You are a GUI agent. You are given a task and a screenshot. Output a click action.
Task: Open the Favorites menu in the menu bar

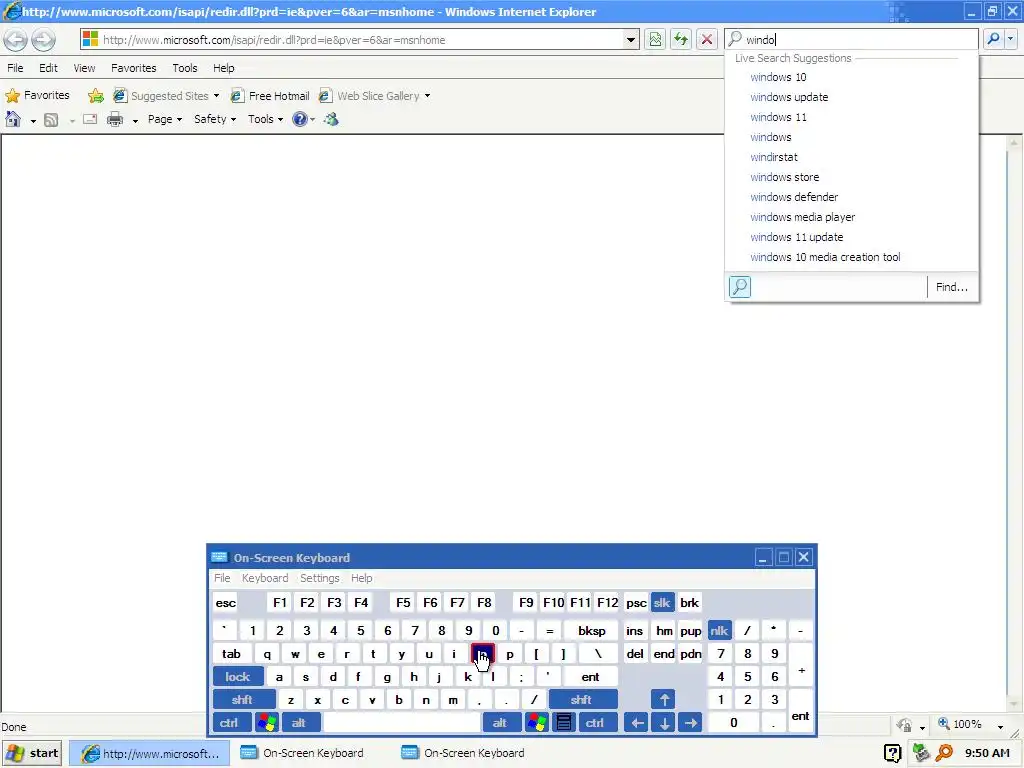(x=133, y=68)
